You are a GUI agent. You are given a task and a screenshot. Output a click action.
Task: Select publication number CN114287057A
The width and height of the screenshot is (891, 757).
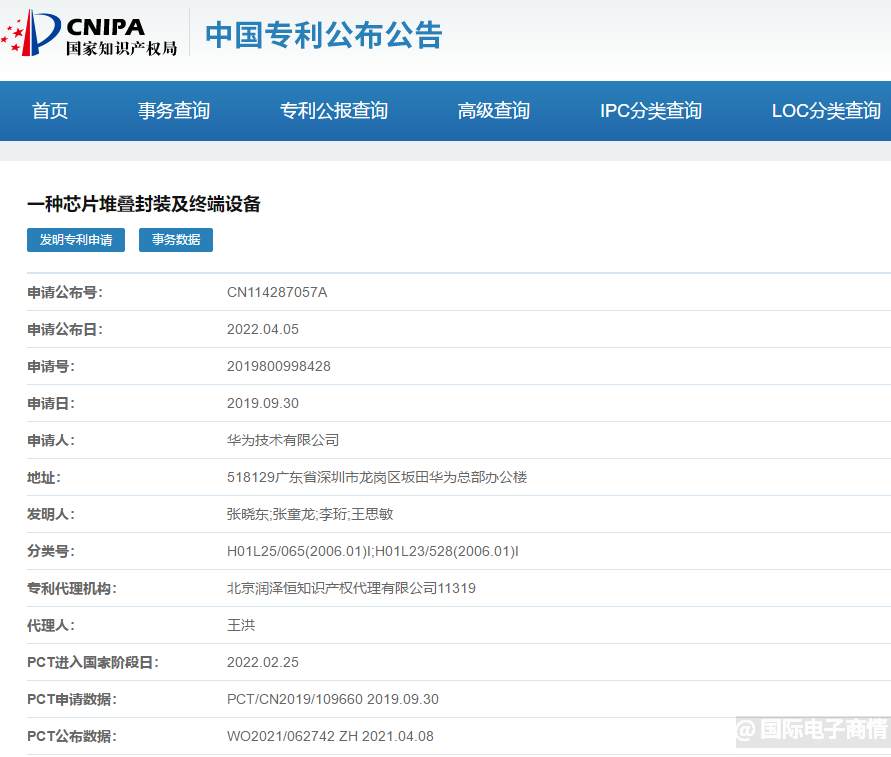(277, 293)
